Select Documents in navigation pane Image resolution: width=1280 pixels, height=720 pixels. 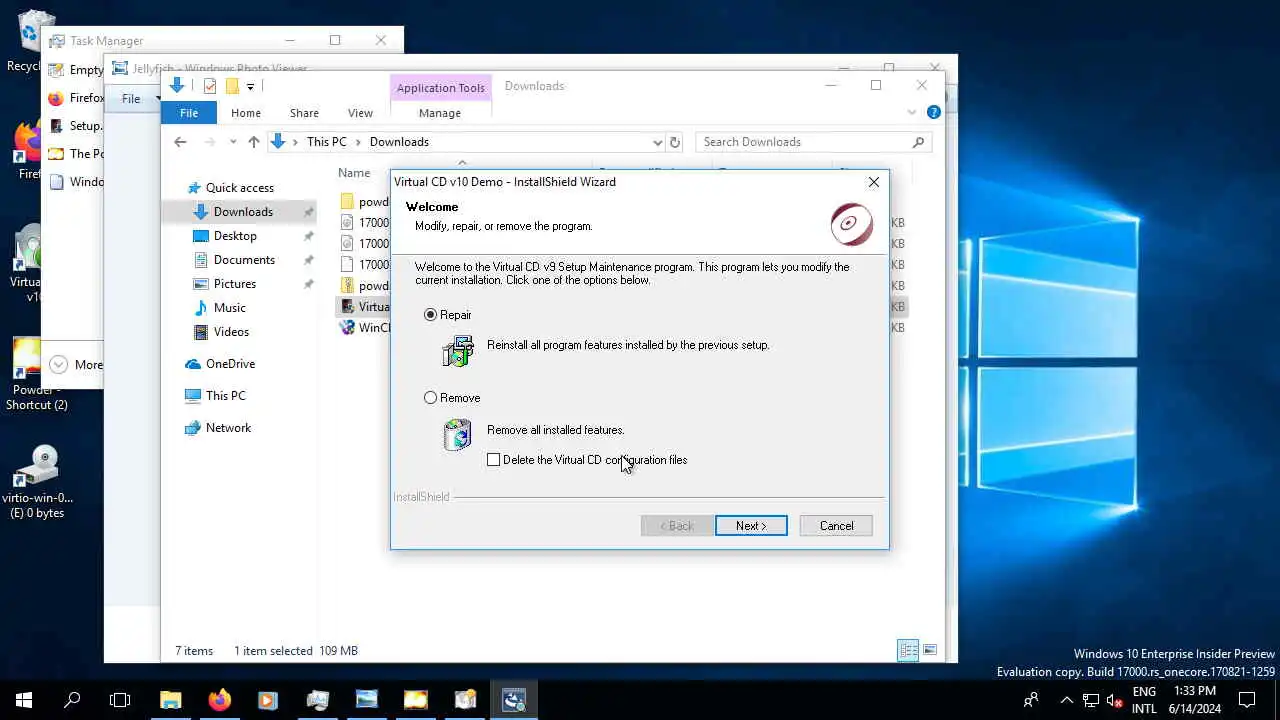[244, 260]
